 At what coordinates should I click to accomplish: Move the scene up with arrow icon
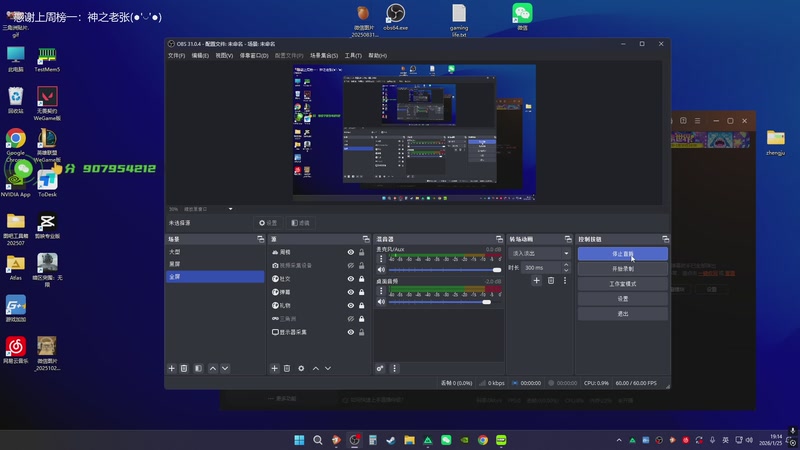pyautogui.click(x=213, y=368)
